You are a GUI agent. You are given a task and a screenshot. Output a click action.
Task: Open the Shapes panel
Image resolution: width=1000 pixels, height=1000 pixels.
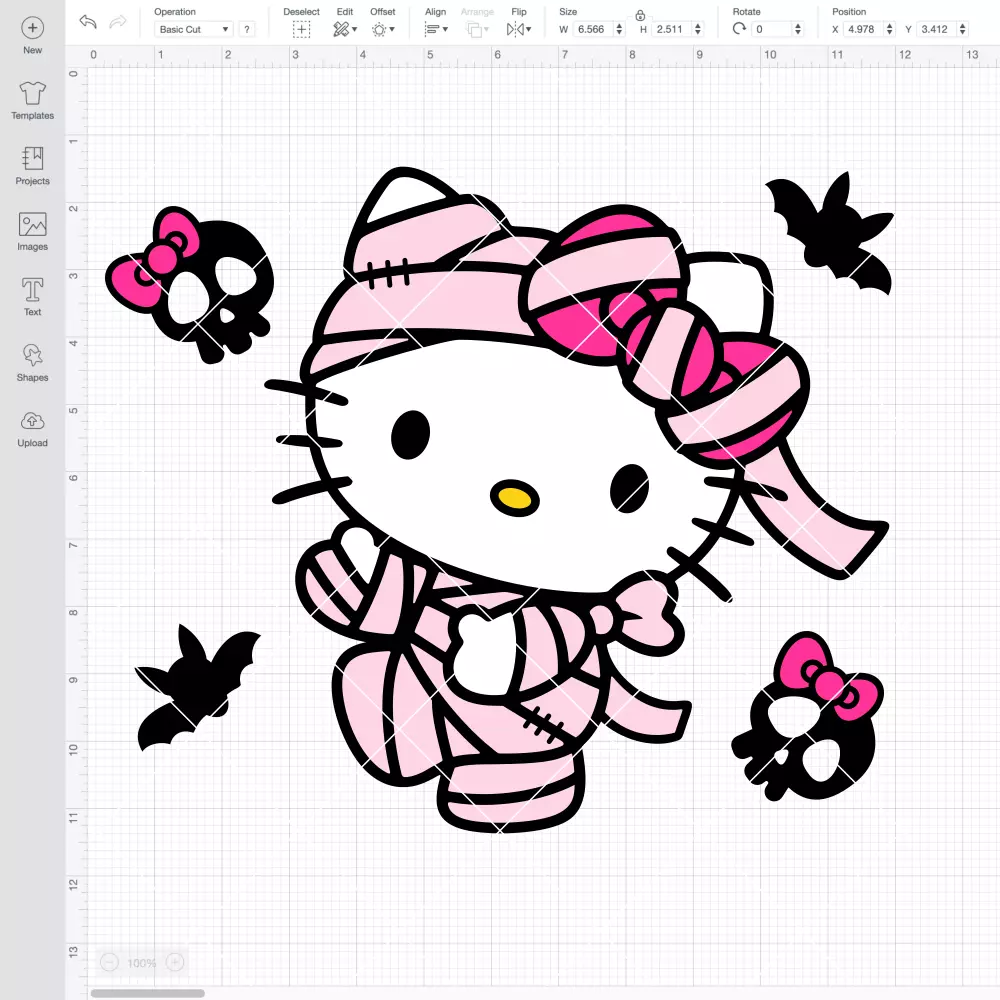33,363
